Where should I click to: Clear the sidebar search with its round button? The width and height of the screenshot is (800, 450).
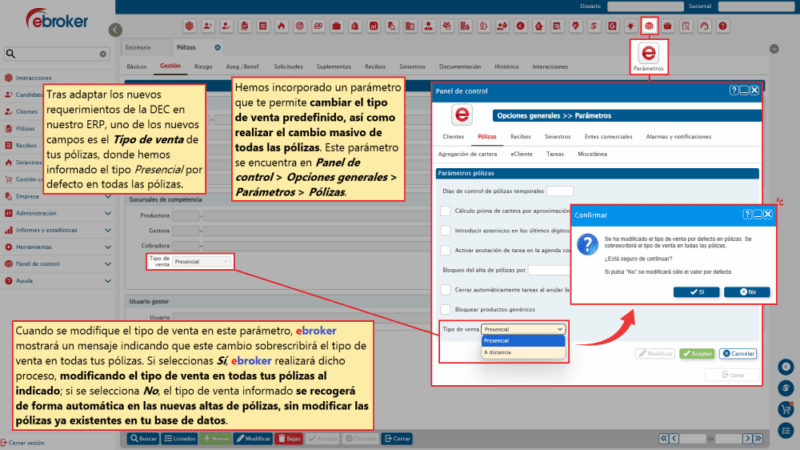coord(103,54)
